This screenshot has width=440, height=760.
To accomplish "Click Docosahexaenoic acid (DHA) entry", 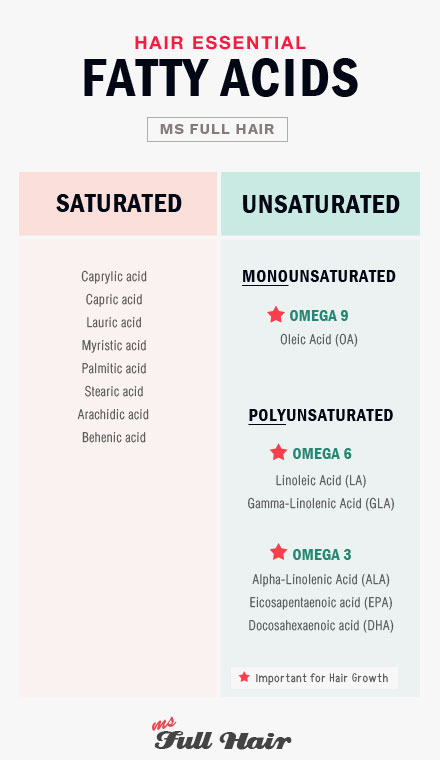I will pyautogui.click(x=321, y=626).
